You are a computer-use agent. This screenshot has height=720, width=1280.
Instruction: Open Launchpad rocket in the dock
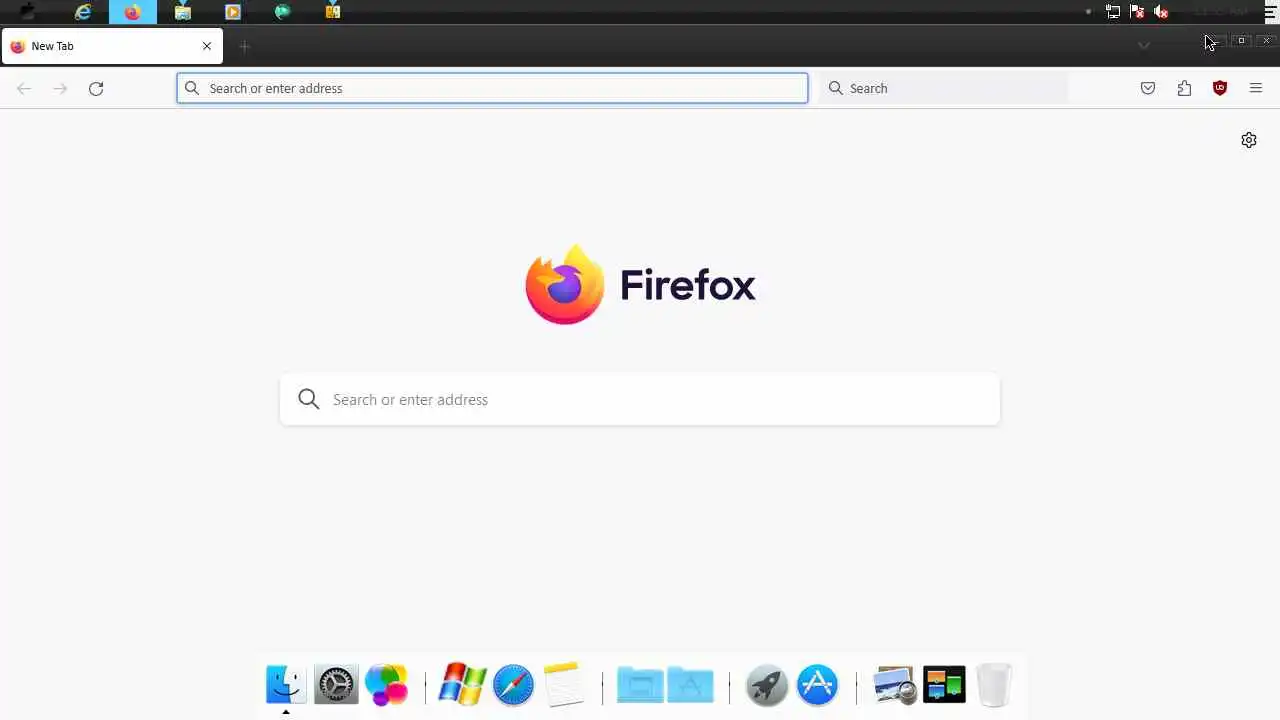coord(767,685)
